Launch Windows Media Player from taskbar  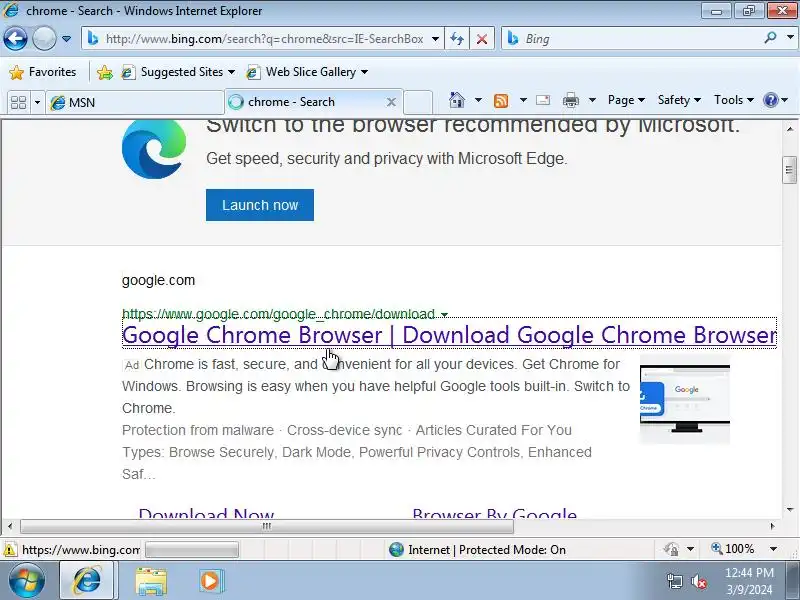coord(210,581)
